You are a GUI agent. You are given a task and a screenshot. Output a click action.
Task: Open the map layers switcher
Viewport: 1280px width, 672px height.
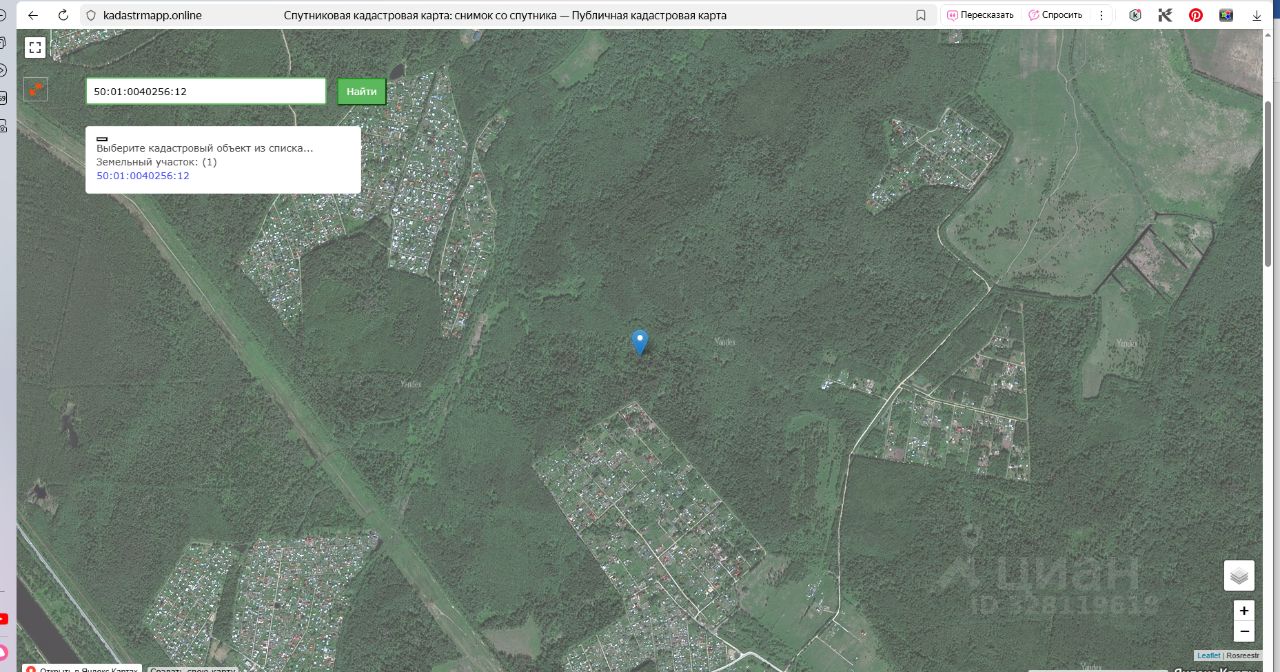coord(1239,575)
